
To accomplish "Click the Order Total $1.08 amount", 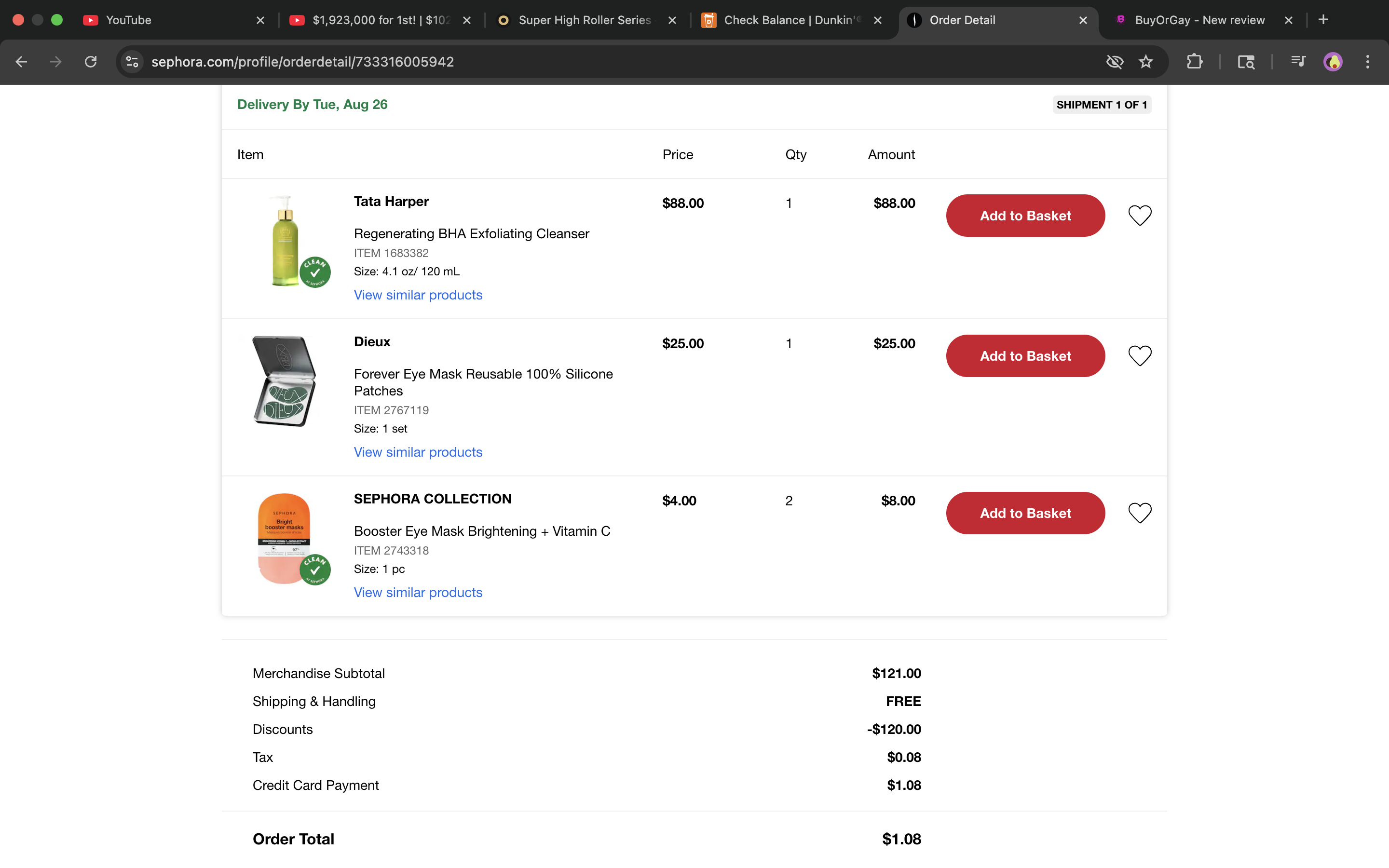I will pos(902,839).
